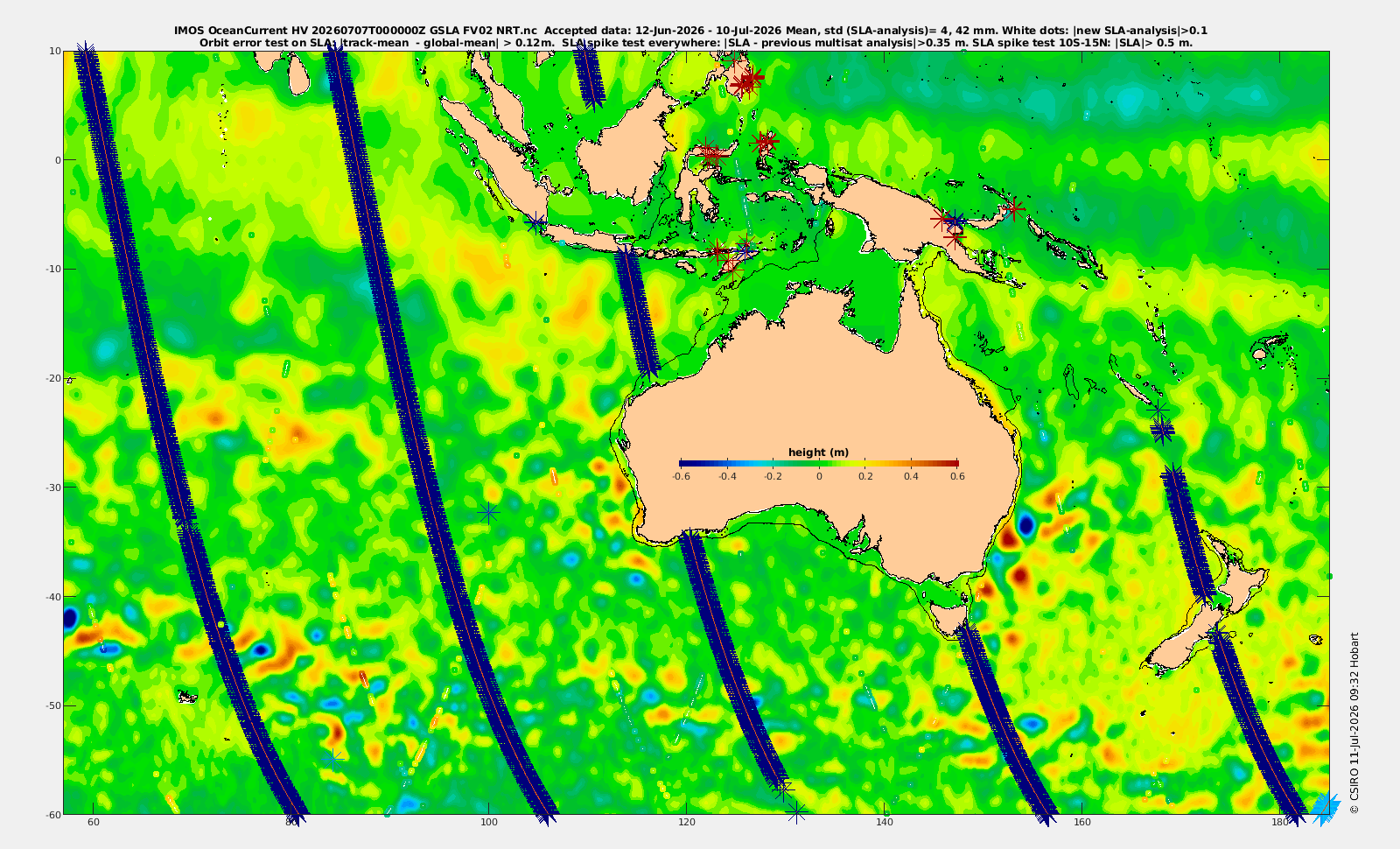
Task: Click the longitude axis label '120'
Action: pyautogui.click(x=687, y=822)
